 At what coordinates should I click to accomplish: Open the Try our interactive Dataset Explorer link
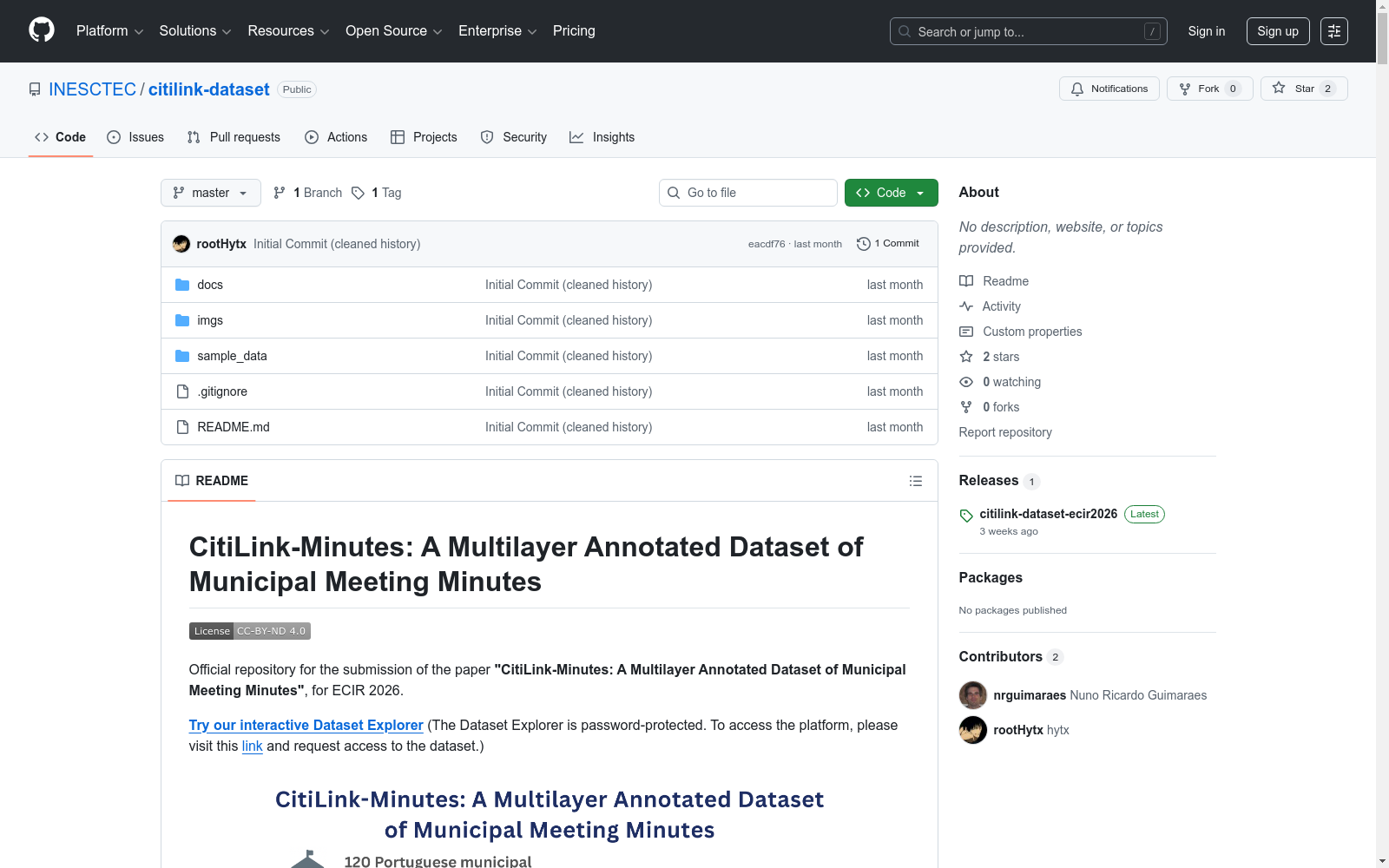pyautogui.click(x=306, y=725)
